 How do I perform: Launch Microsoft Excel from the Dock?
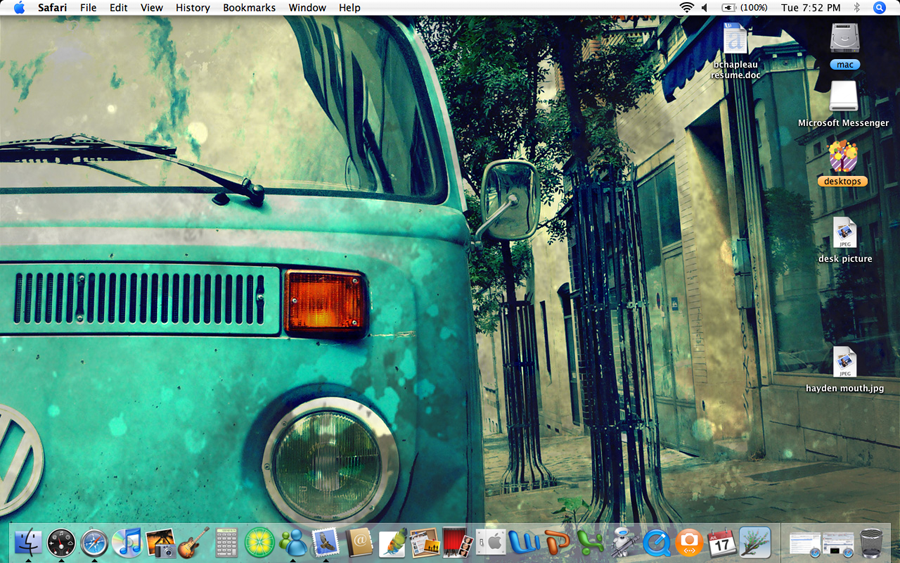(x=591, y=542)
